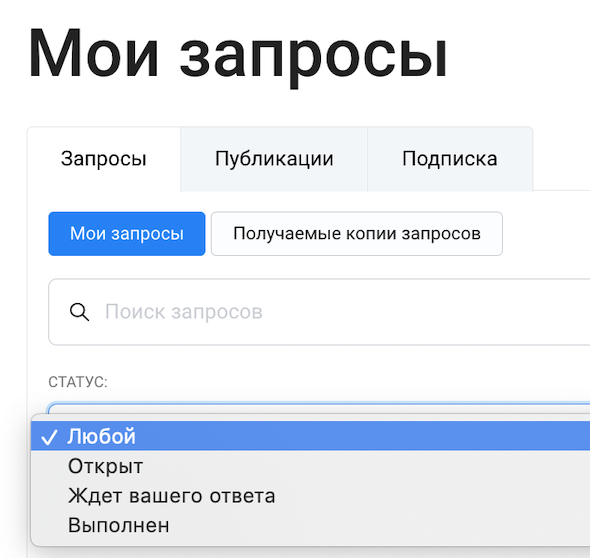Select the Мои запросы filter button
The width and height of the screenshot is (590, 558).
coord(127,234)
